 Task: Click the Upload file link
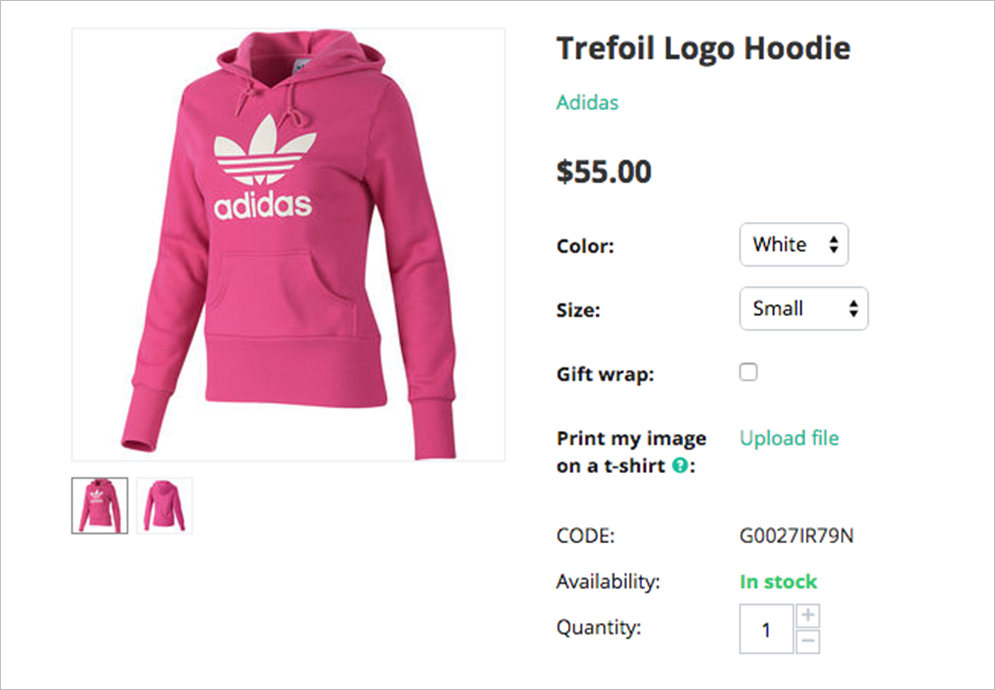click(789, 438)
